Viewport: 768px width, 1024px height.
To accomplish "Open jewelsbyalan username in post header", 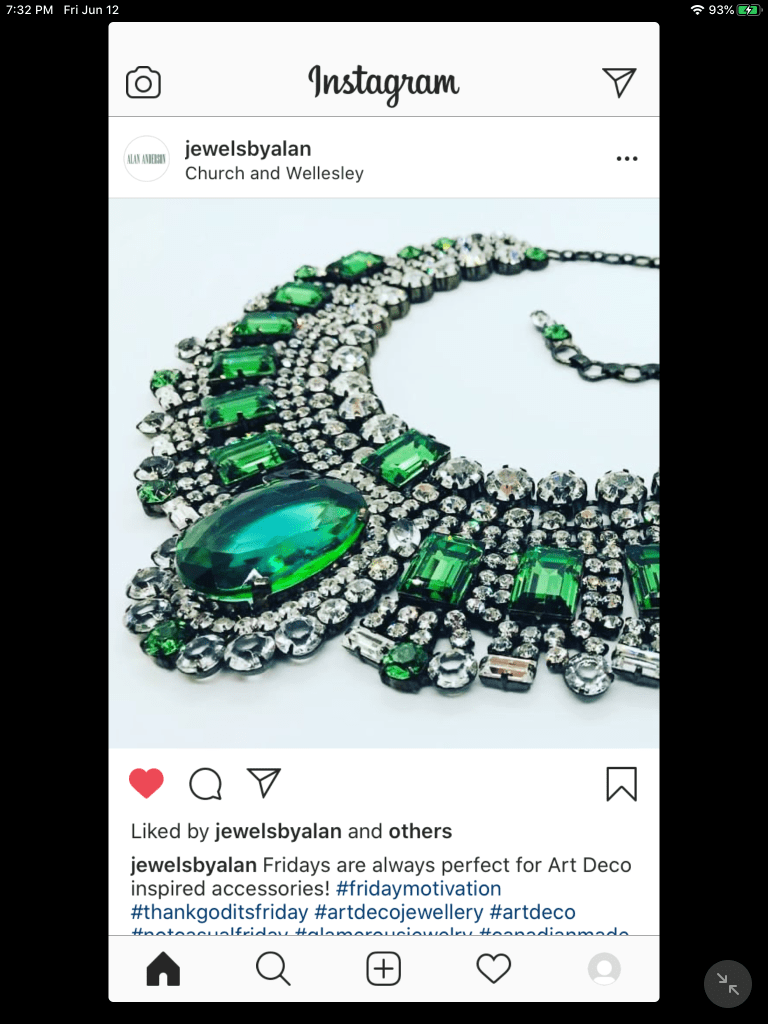I will (x=248, y=148).
